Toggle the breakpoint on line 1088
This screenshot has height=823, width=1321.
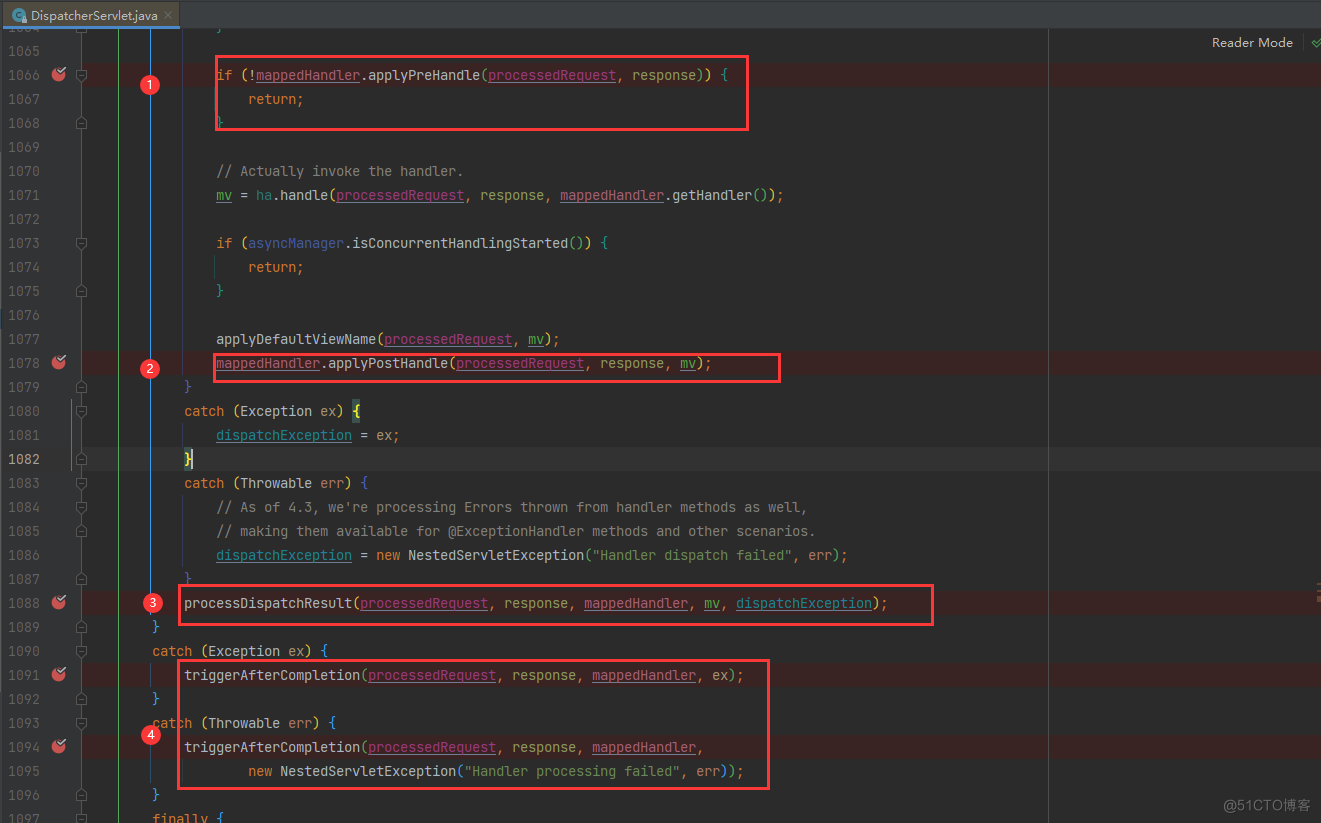(x=58, y=603)
